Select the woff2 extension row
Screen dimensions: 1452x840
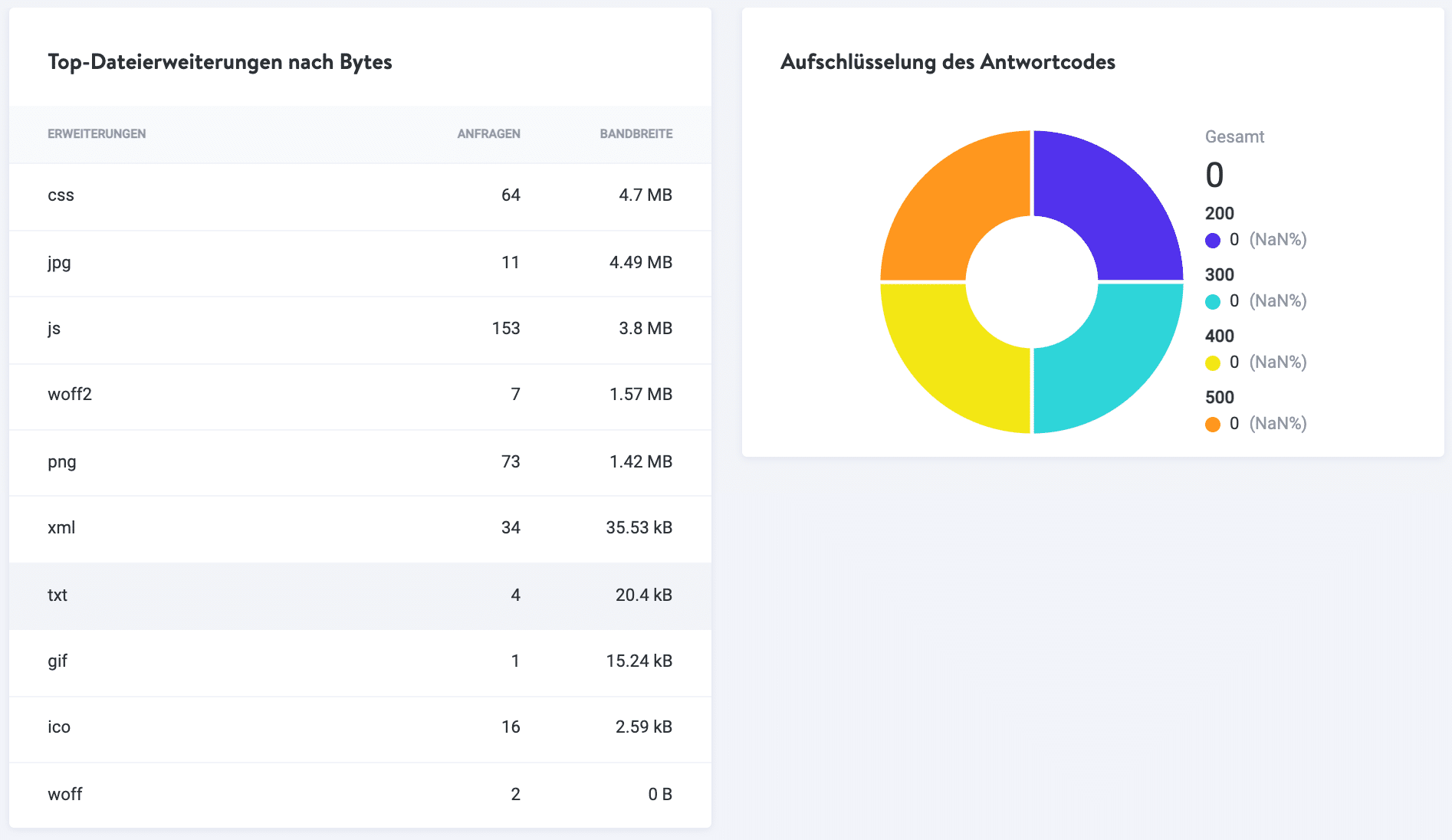tap(360, 395)
